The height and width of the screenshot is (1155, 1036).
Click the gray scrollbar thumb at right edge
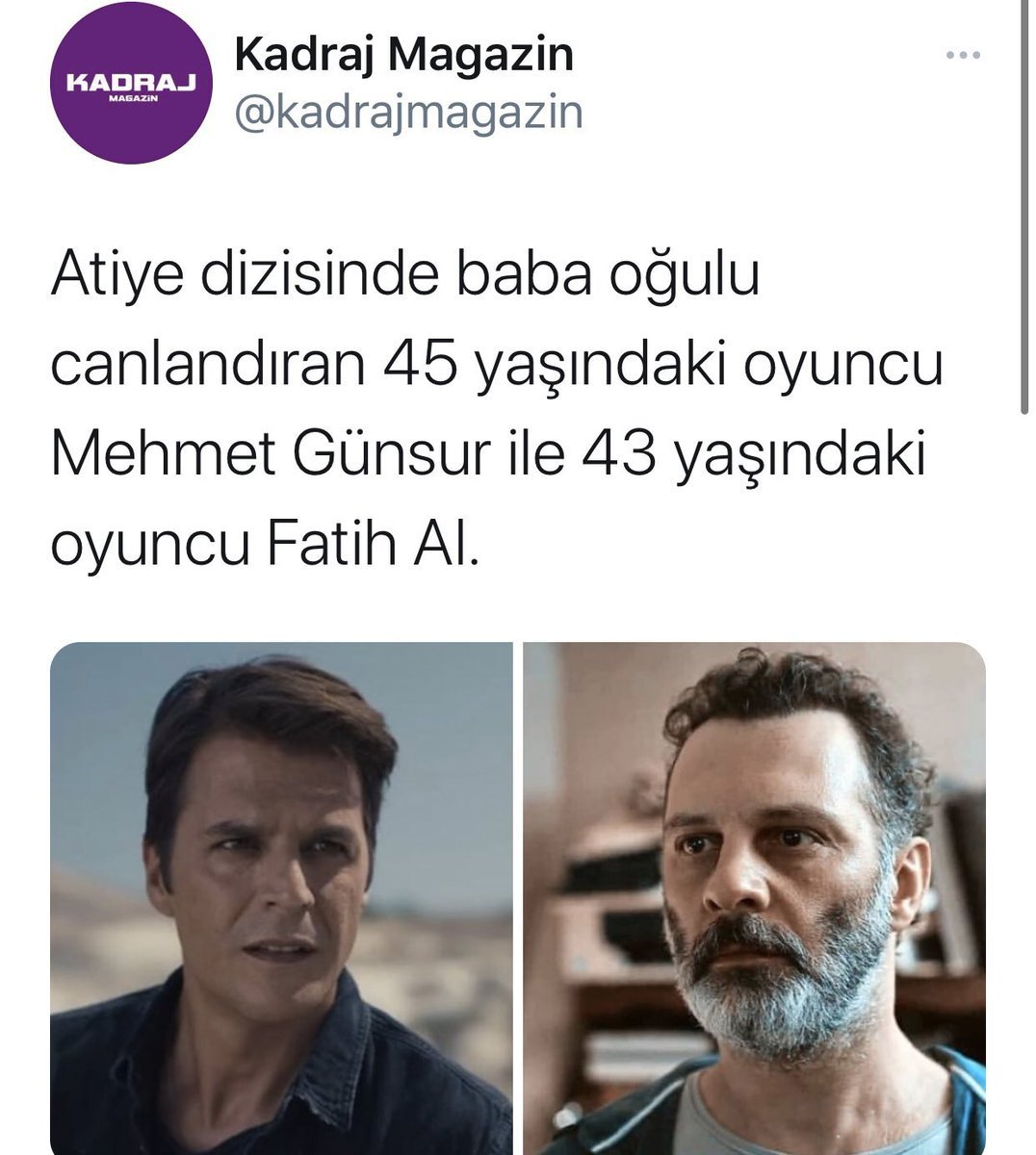tap(1024, 206)
